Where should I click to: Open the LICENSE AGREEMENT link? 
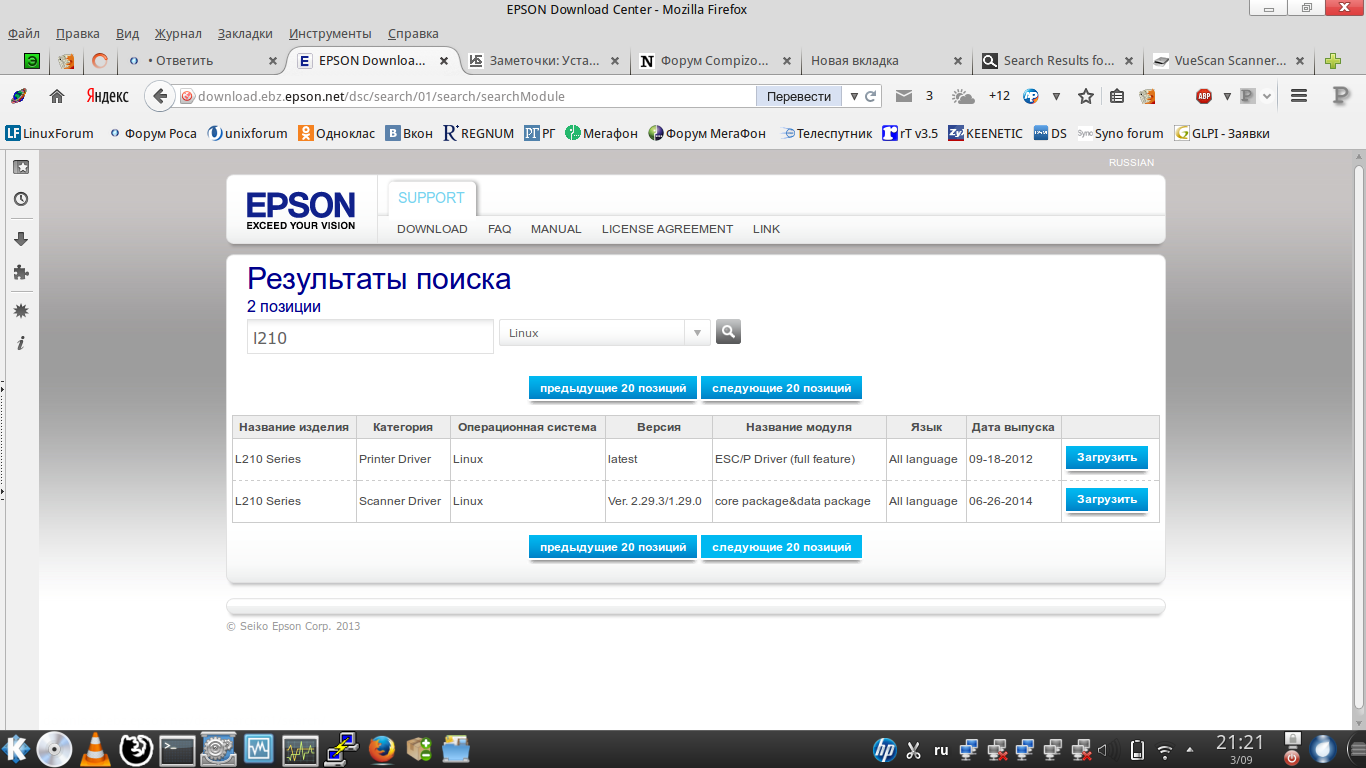click(667, 229)
